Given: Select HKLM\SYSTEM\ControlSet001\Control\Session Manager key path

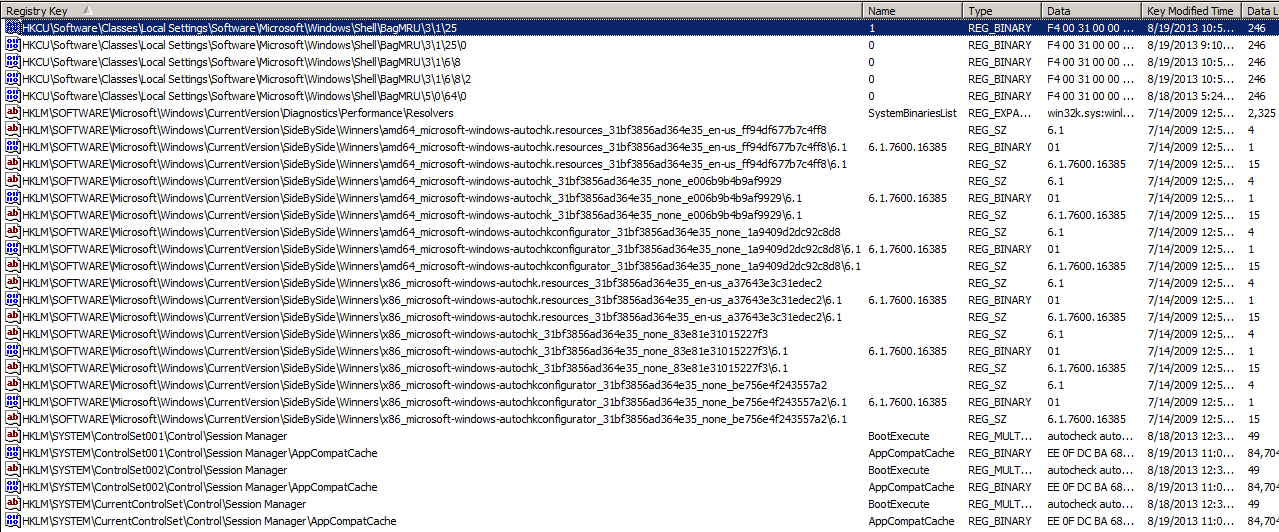Looking at the screenshot, I should click(x=154, y=436).
